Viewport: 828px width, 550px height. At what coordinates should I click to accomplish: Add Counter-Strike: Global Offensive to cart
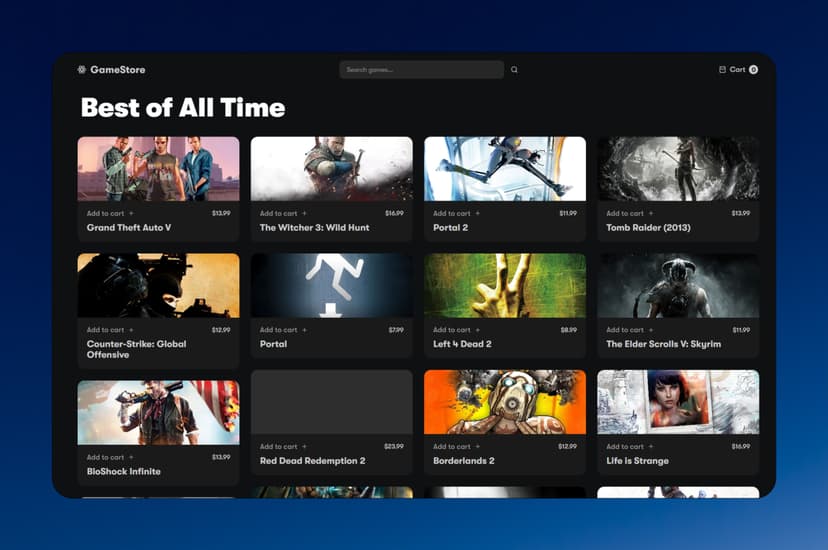(110, 330)
